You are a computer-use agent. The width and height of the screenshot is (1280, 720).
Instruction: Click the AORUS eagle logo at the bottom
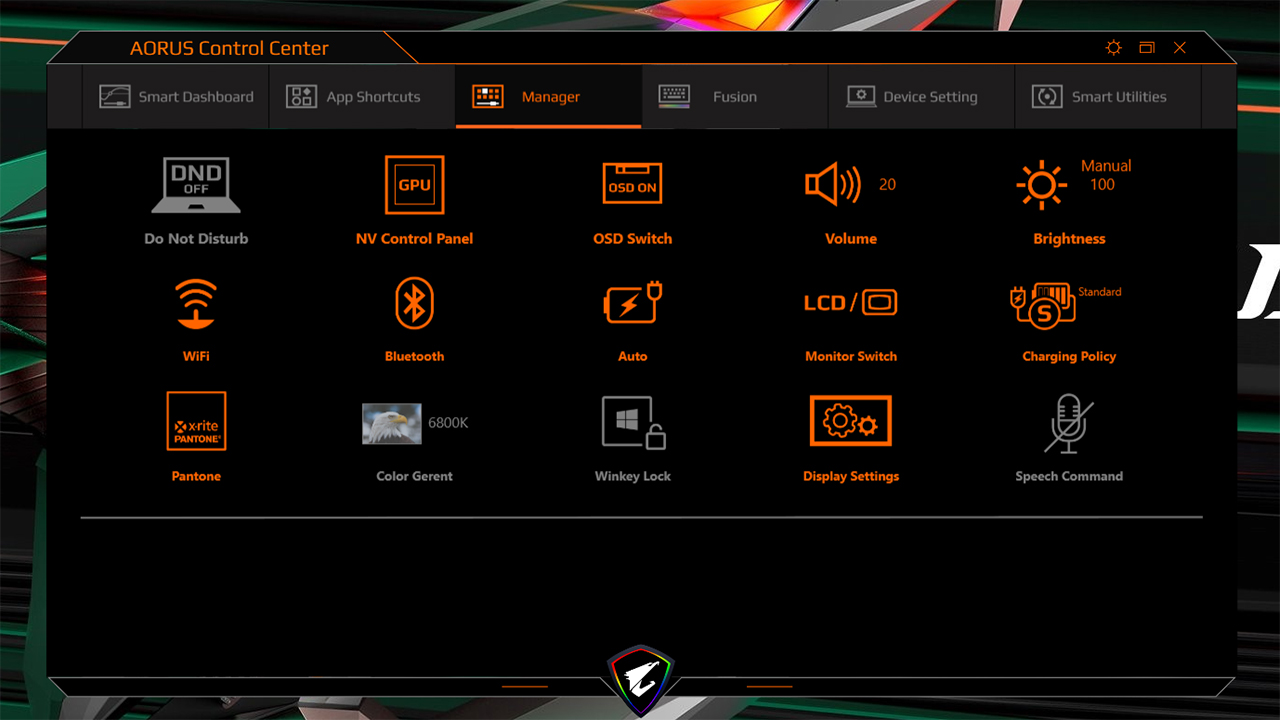coord(641,679)
